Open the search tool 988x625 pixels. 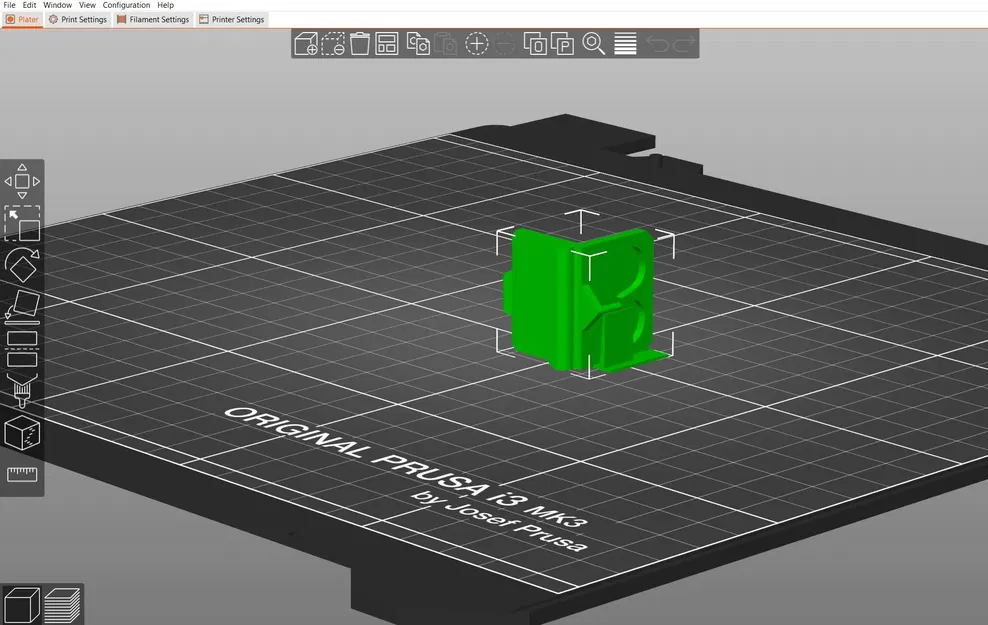(x=593, y=44)
